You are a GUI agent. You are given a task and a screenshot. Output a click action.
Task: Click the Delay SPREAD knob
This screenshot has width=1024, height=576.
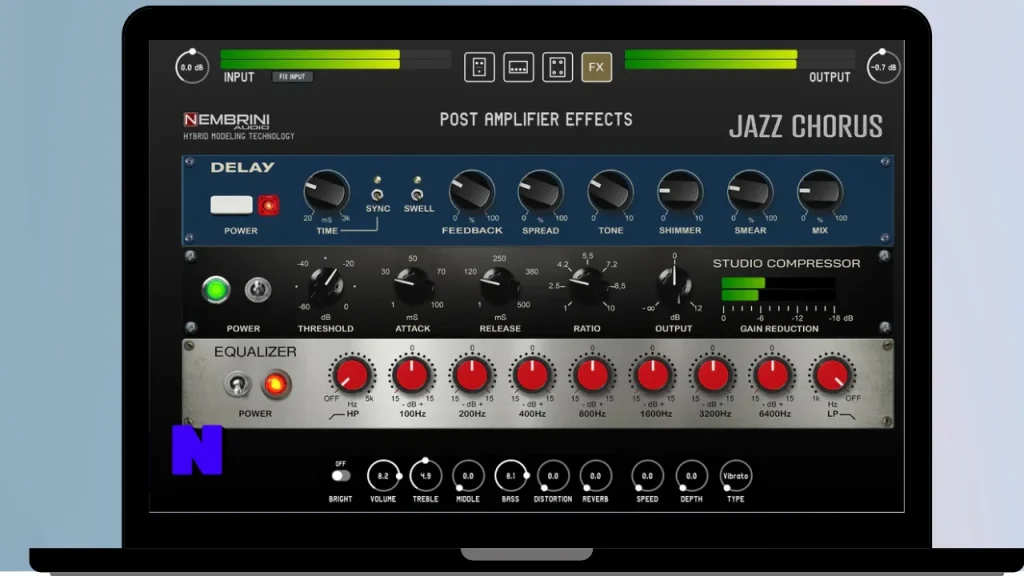(541, 192)
